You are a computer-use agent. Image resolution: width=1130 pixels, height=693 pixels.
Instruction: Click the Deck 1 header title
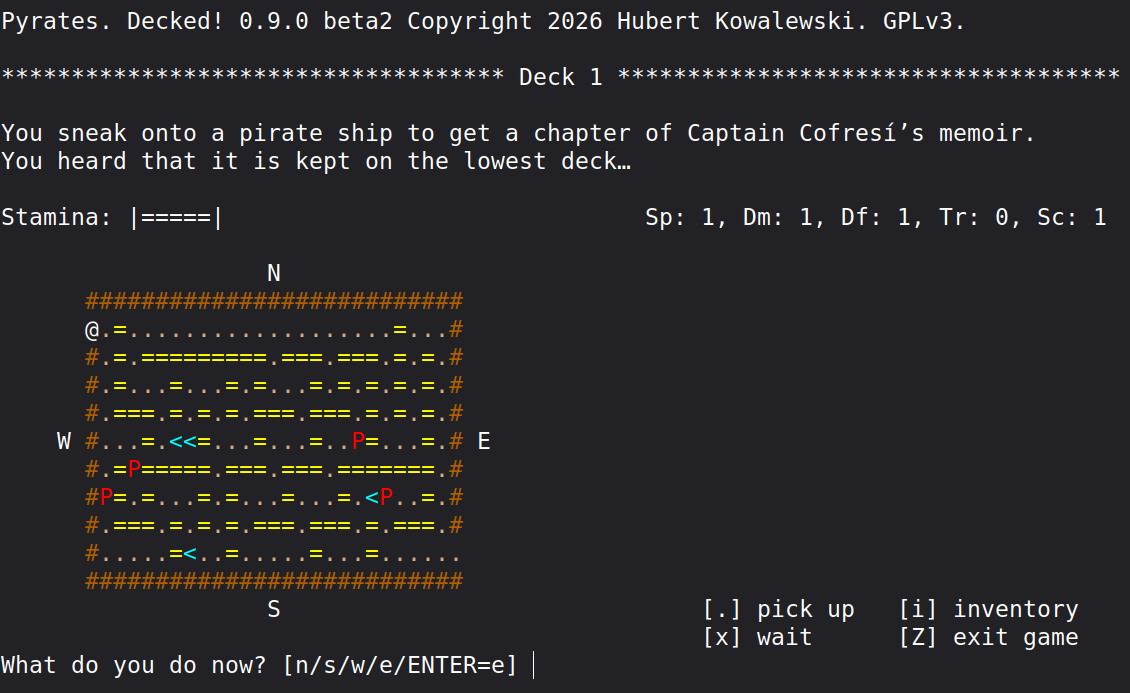[x=561, y=77]
